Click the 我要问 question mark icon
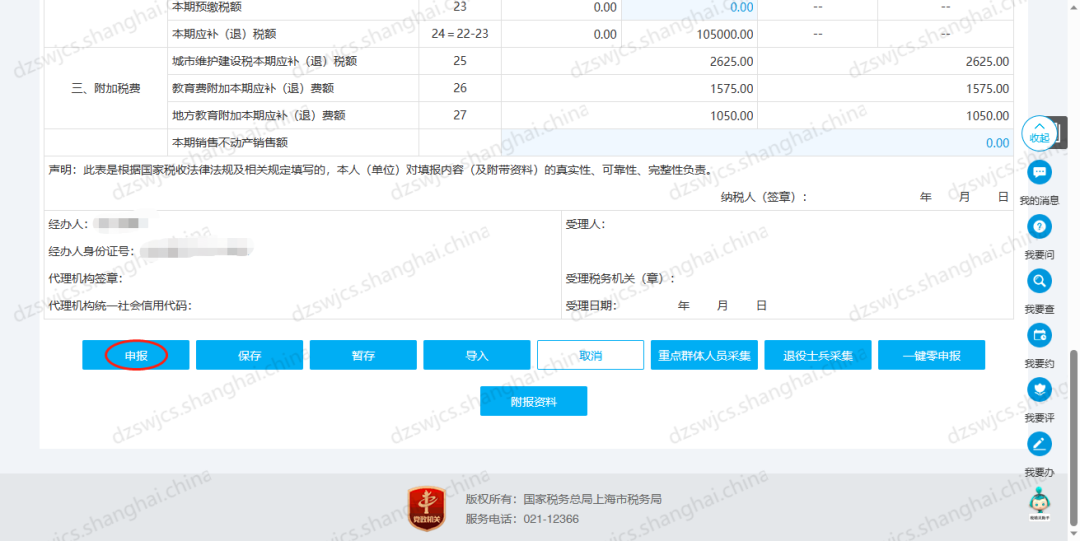The width and height of the screenshot is (1080, 541). (1040, 228)
